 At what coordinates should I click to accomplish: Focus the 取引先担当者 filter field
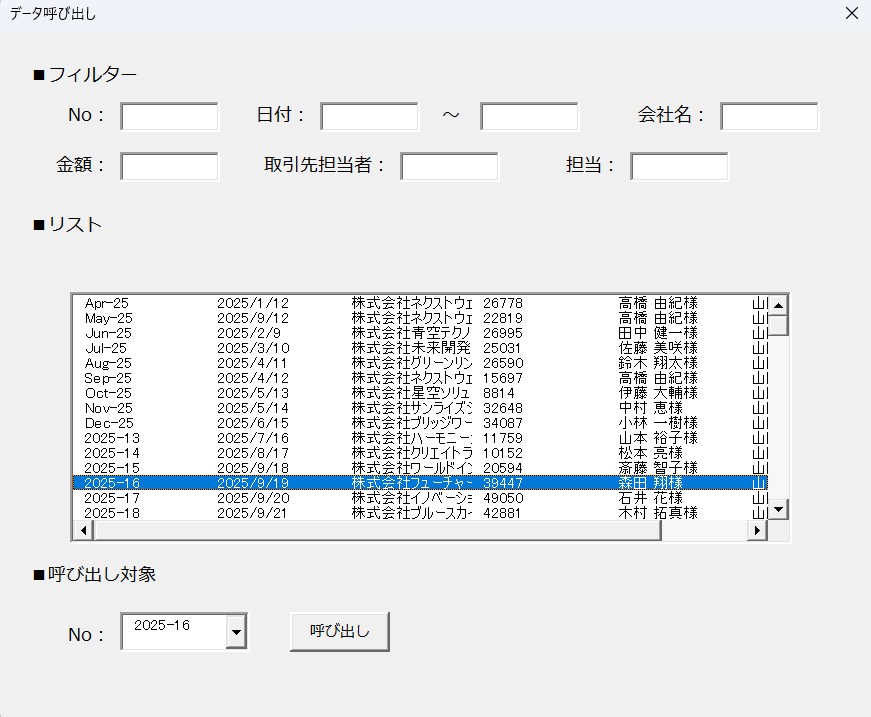click(x=449, y=166)
